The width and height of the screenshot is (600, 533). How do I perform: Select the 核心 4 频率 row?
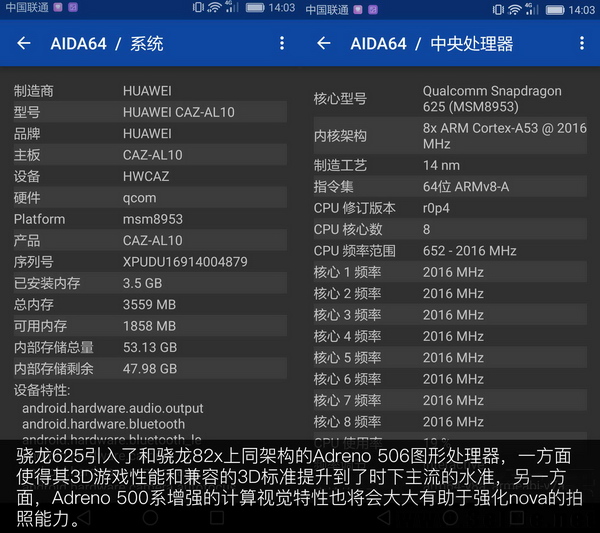coord(450,336)
